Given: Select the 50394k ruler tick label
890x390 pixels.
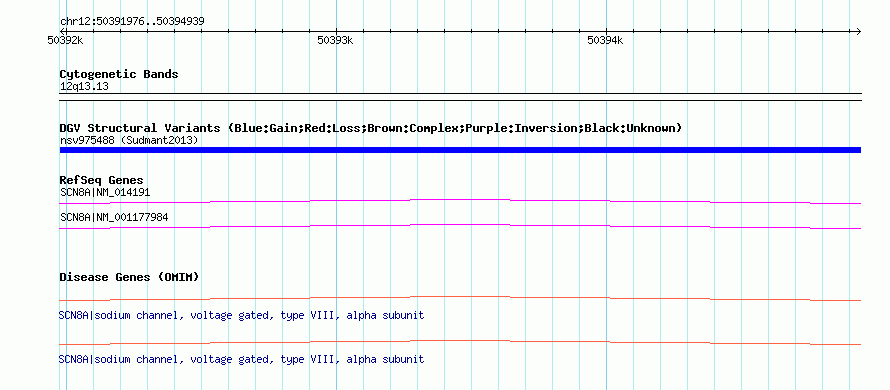Looking at the screenshot, I should 605,40.
